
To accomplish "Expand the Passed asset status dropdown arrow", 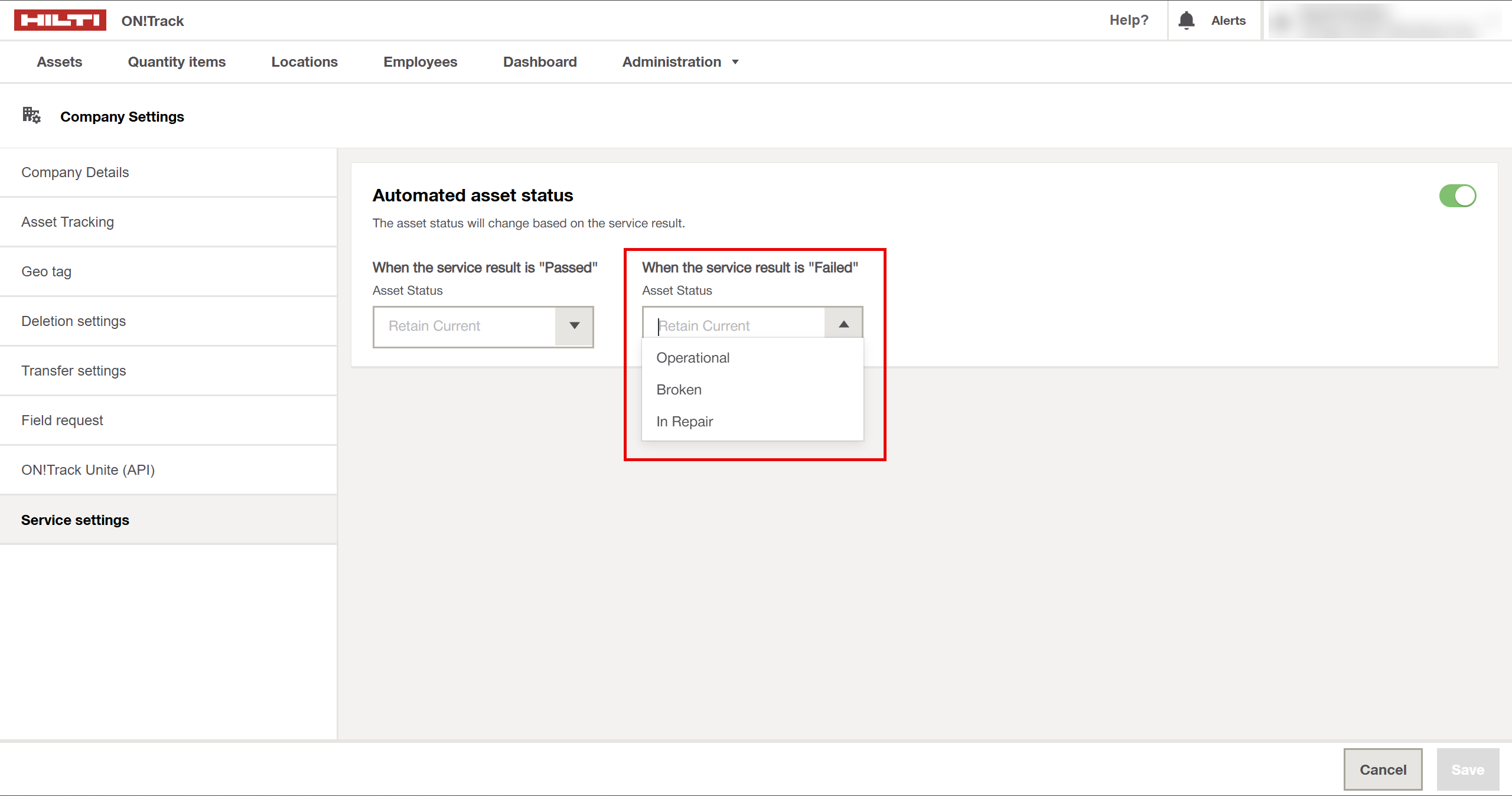I will click(x=574, y=326).
